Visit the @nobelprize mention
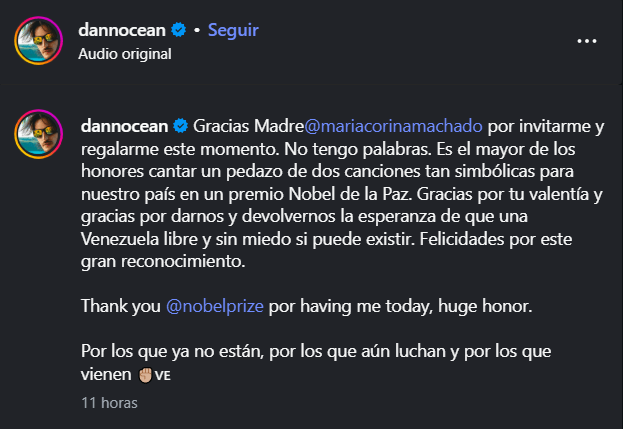This screenshot has width=623, height=429. pos(208,307)
